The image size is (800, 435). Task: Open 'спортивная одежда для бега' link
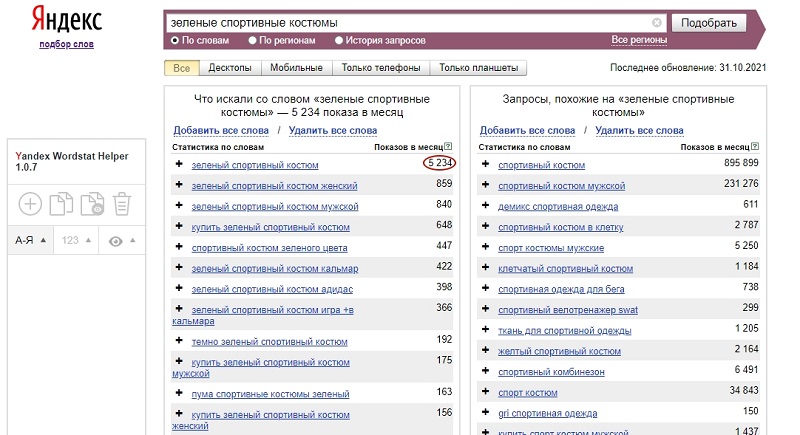coord(561,289)
